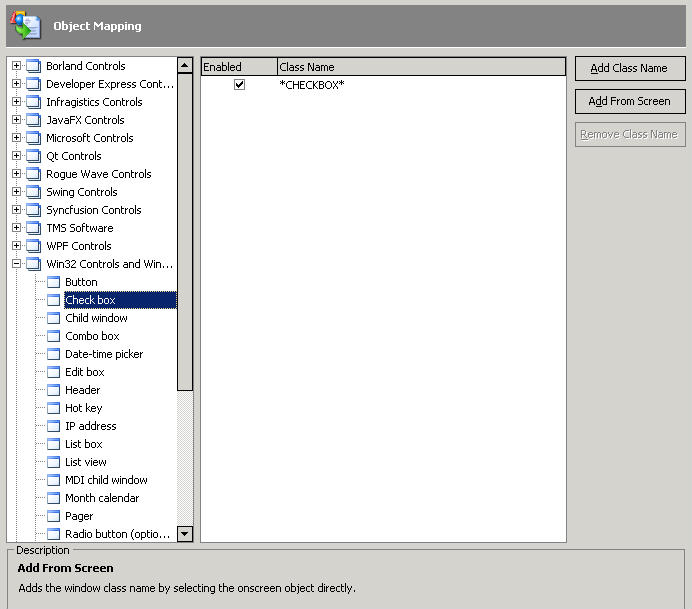Image resolution: width=692 pixels, height=609 pixels.
Task: Select the IP address tree item
Action: (90, 426)
